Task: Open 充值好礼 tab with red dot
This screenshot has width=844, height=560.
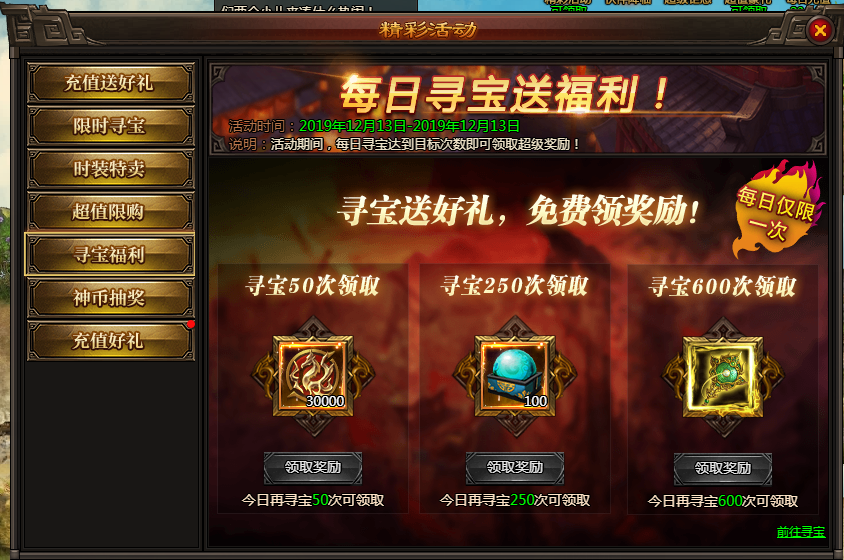Action: pos(110,341)
